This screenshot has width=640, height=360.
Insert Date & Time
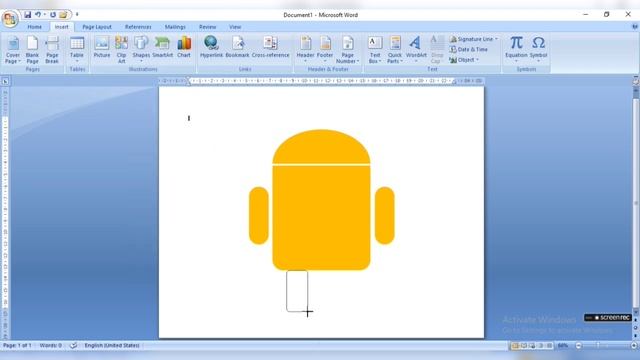pyautogui.click(x=469, y=49)
